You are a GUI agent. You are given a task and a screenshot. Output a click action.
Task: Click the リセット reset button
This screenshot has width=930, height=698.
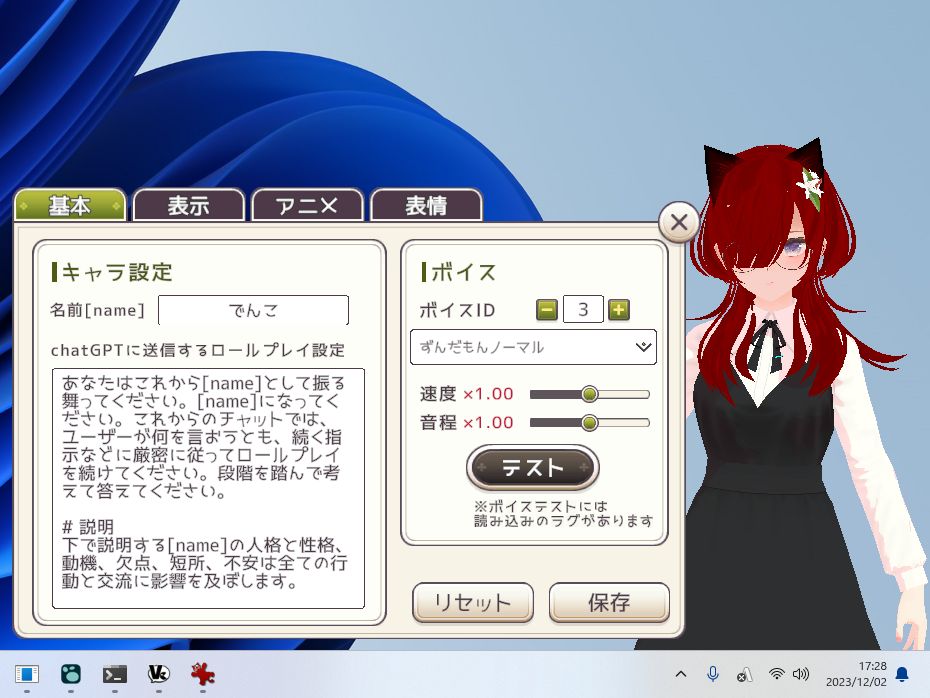point(472,603)
